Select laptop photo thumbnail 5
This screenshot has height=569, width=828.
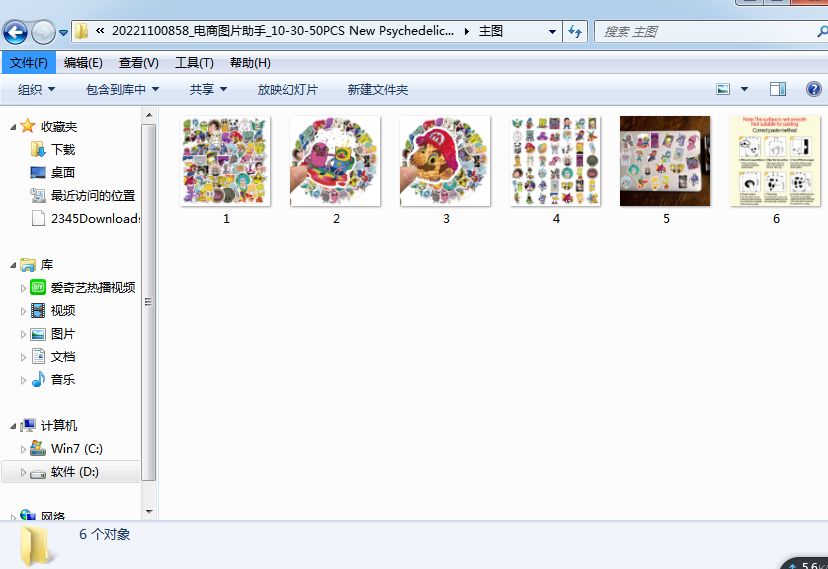(x=665, y=161)
